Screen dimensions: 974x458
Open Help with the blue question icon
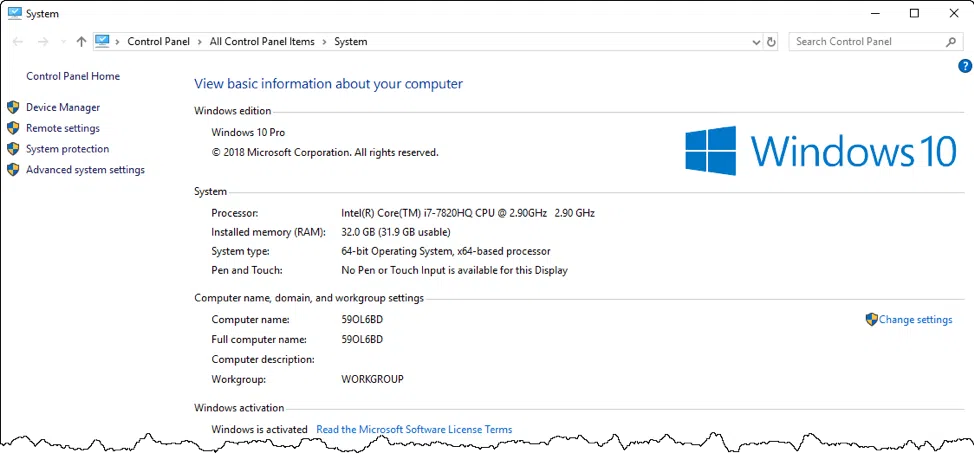[x=965, y=66]
